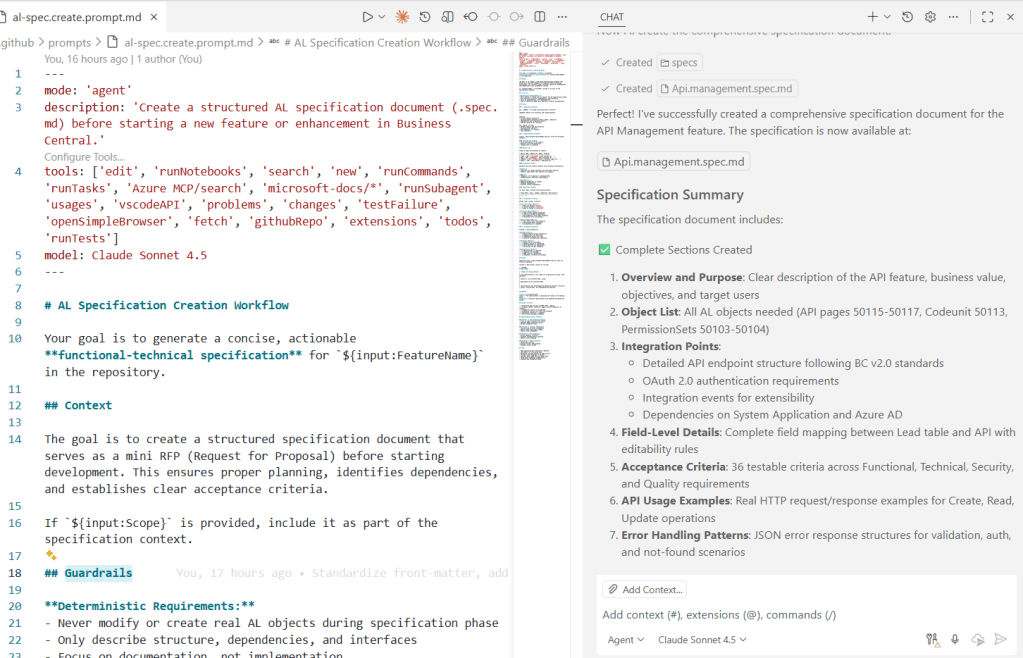Click the minimap code overview

542,206
